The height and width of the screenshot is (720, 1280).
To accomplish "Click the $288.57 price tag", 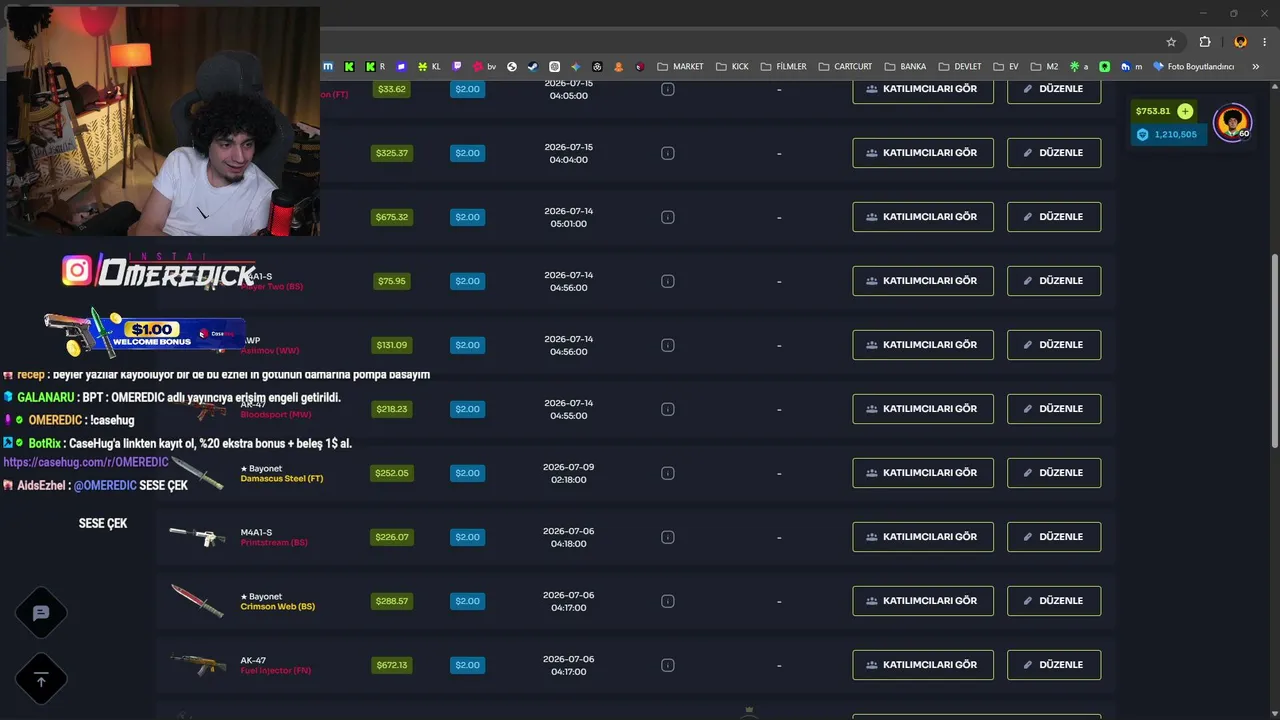I will (392, 601).
